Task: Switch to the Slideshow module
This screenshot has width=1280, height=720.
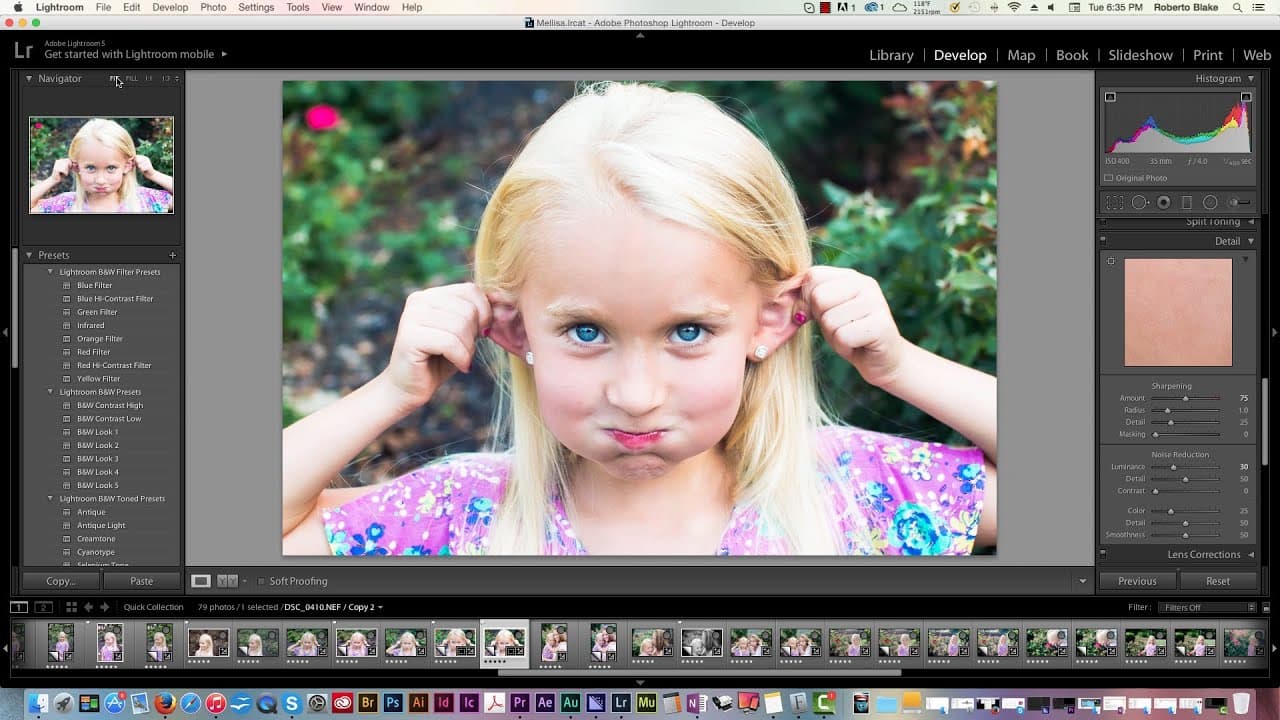Action: click(x=1140, y=55)
